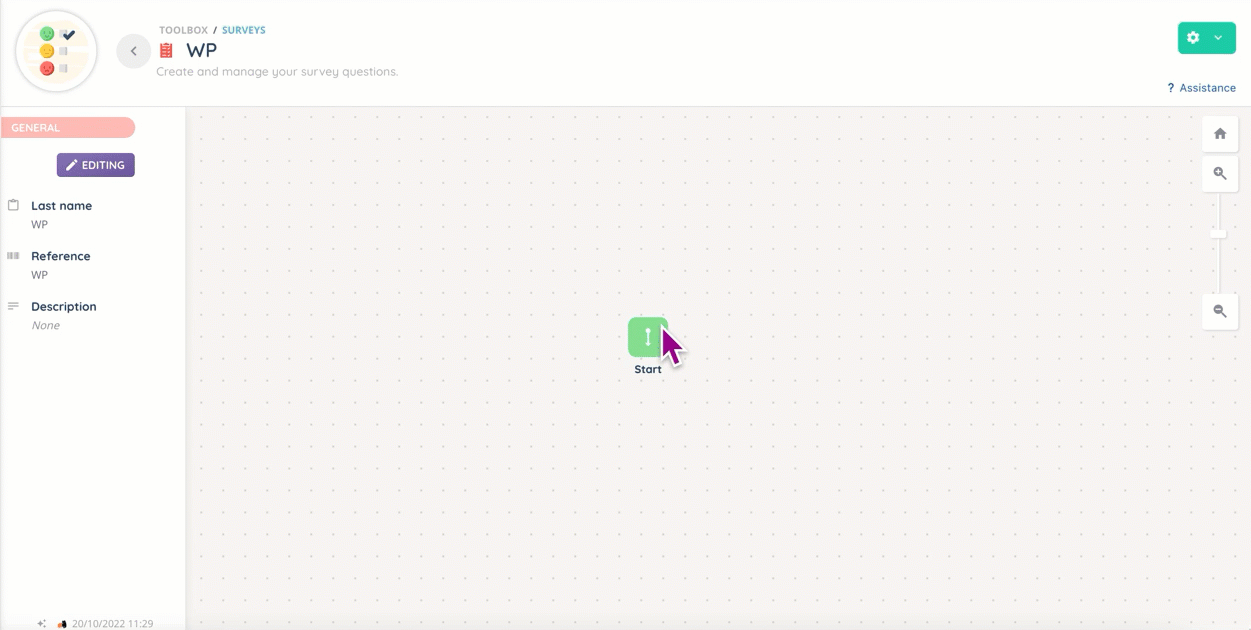Viewport: 1251px width, 630px height.
Task: Open the SURVEYS breadcrumb link
Action: [x=243, y=30]
